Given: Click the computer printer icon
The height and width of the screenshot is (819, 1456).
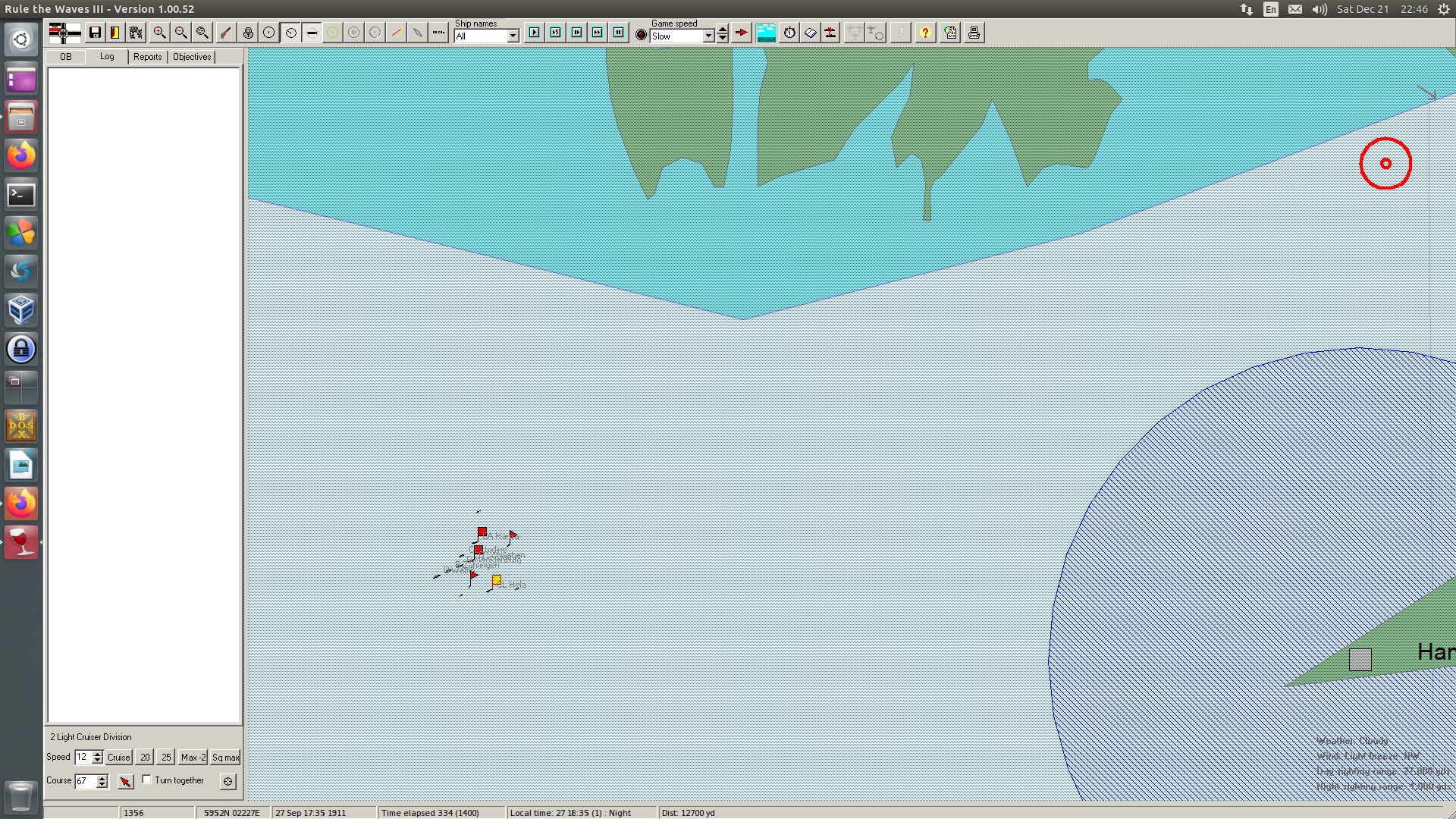Looking at the screenshot, I should coord(974,33).
